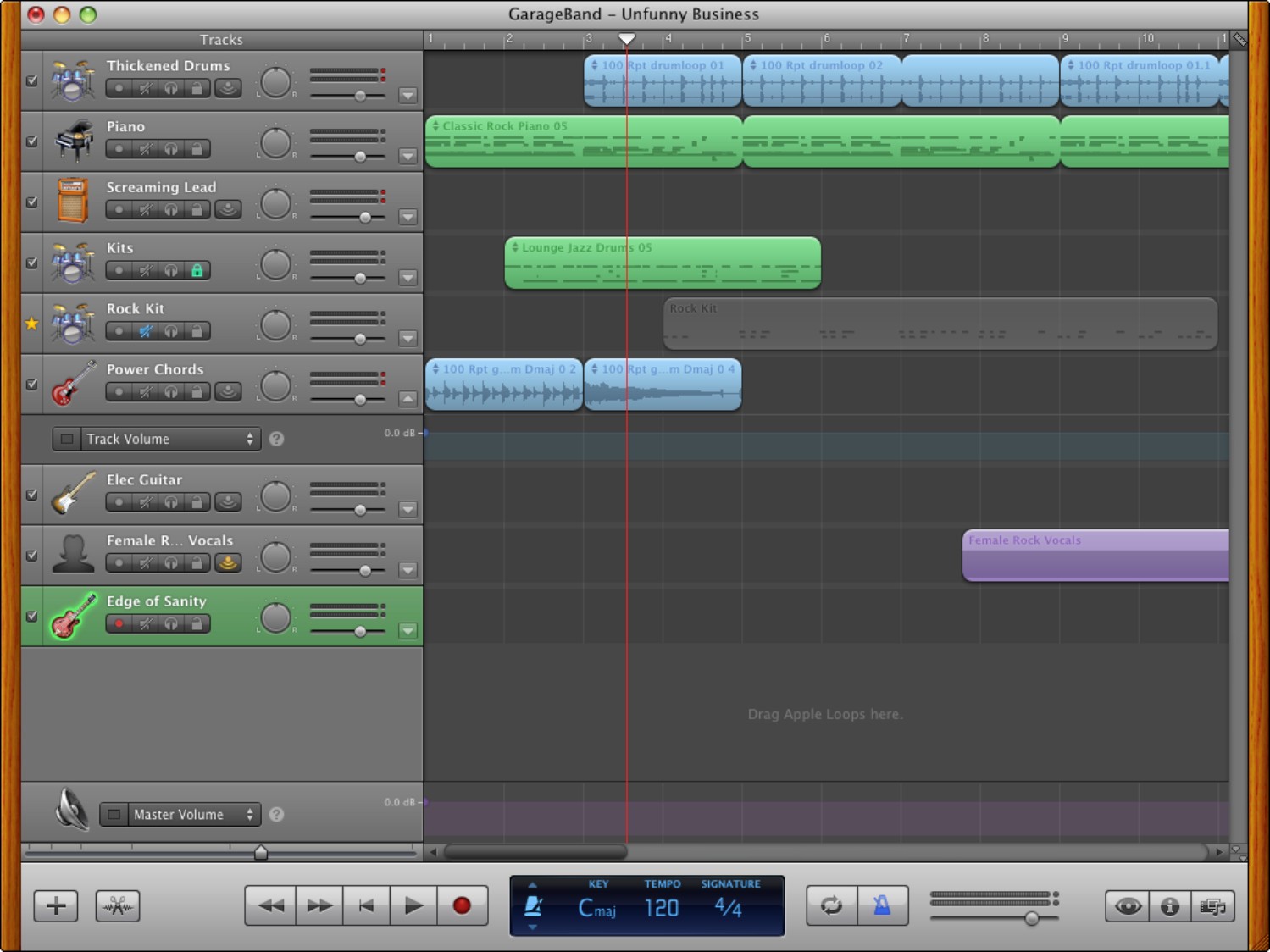This screenshot has width=1270, height=952.
Task: Expand automation for Edge of Sanity track
Action: [x=408, y=631]
